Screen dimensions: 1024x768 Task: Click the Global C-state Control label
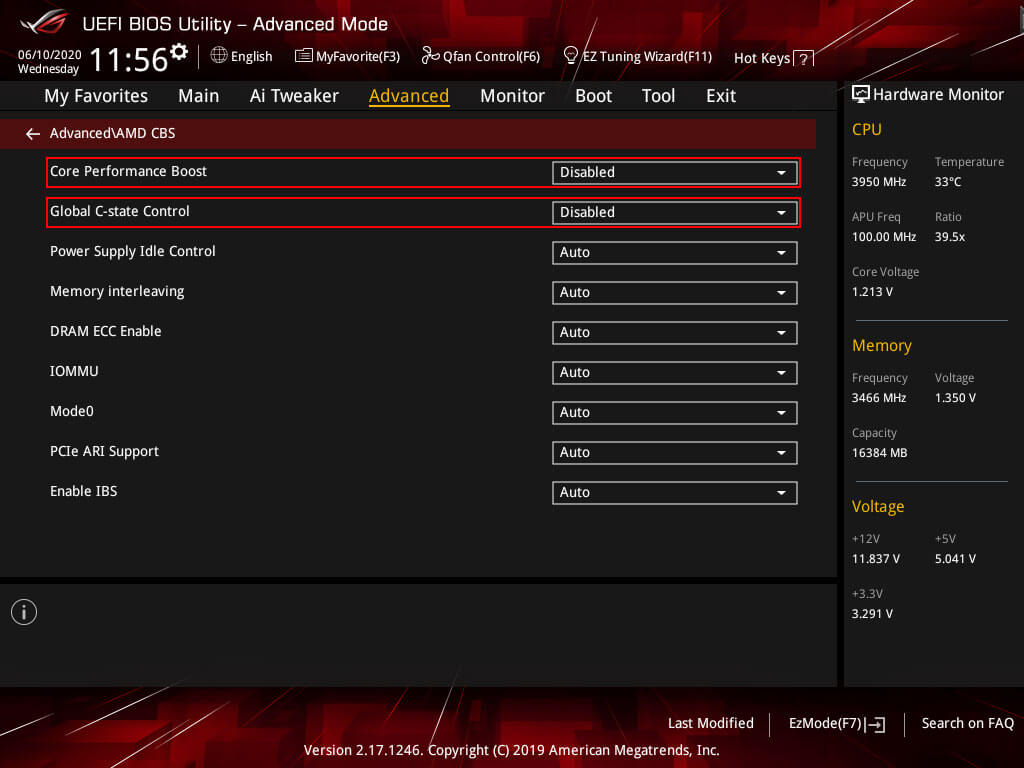click(x=120, y=211)
